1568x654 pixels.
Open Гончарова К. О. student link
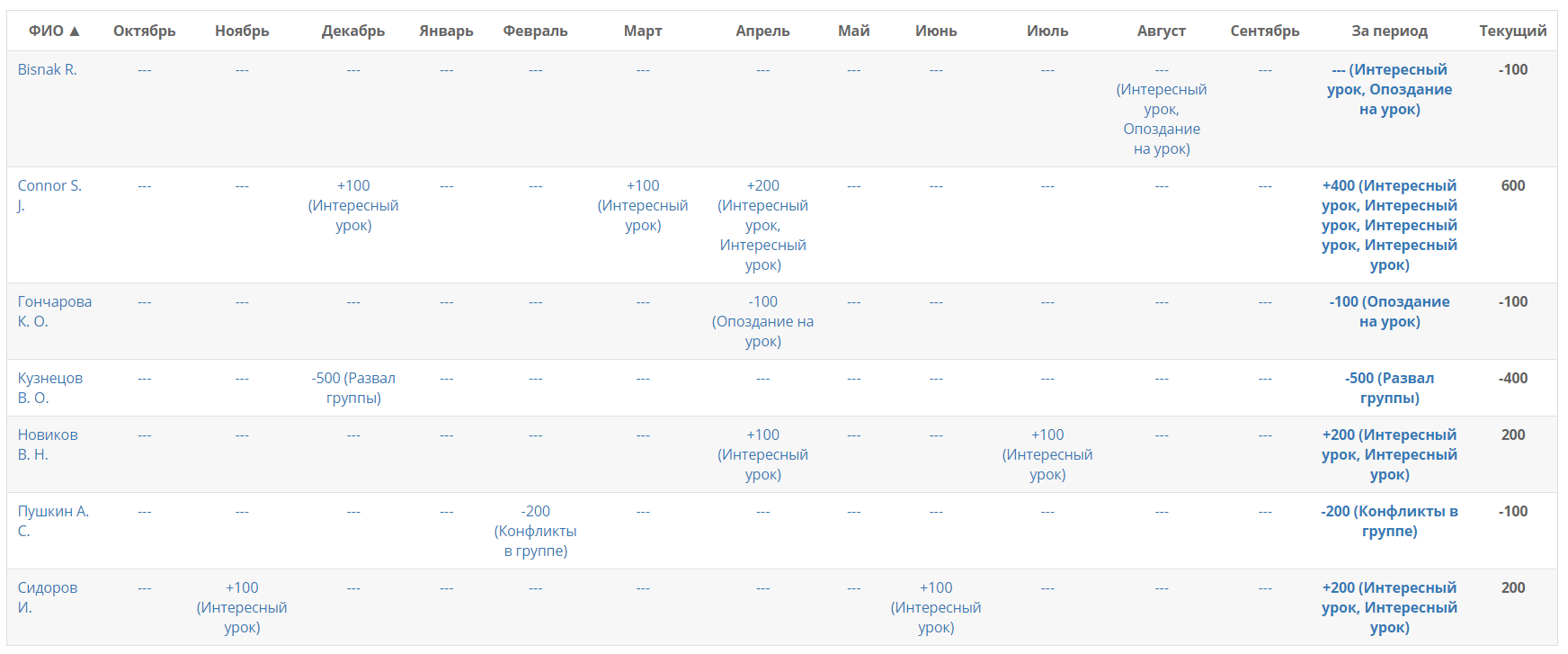pos(55,311)
